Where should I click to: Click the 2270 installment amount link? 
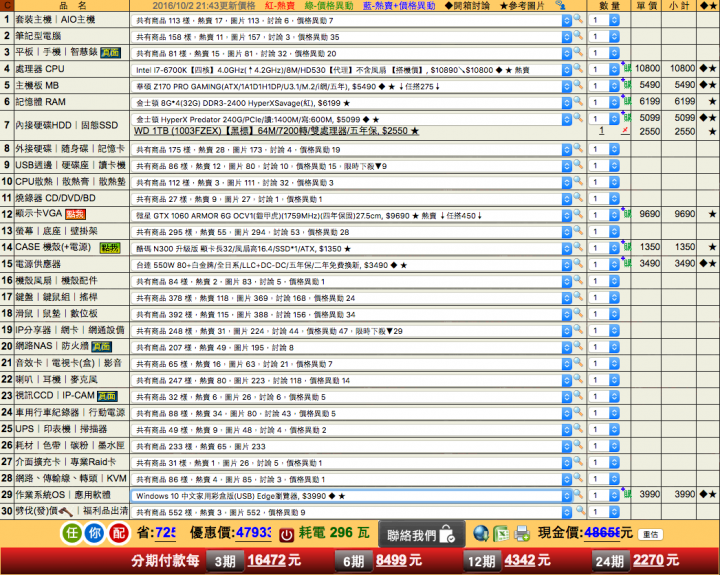point(648,560)
